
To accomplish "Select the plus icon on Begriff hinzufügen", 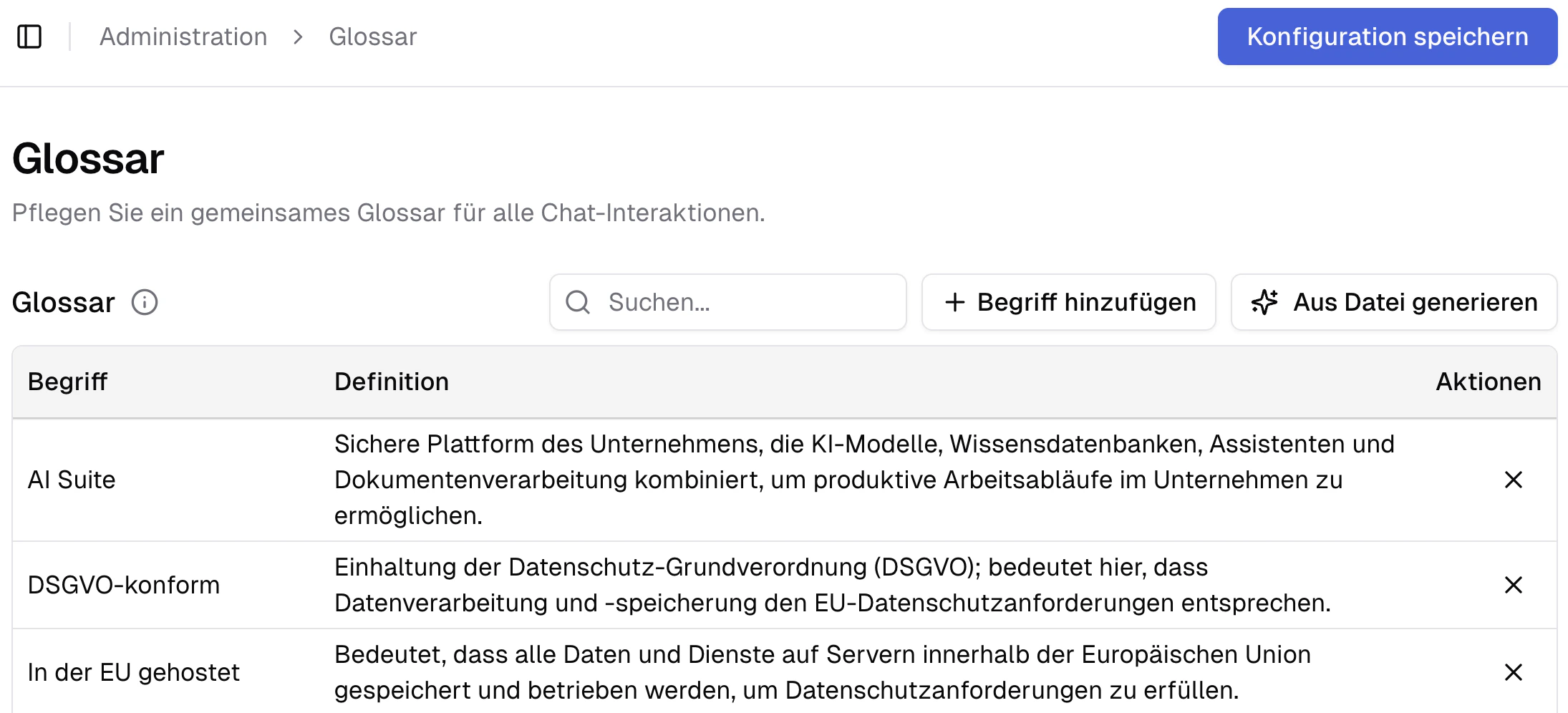I will [955, 302].
